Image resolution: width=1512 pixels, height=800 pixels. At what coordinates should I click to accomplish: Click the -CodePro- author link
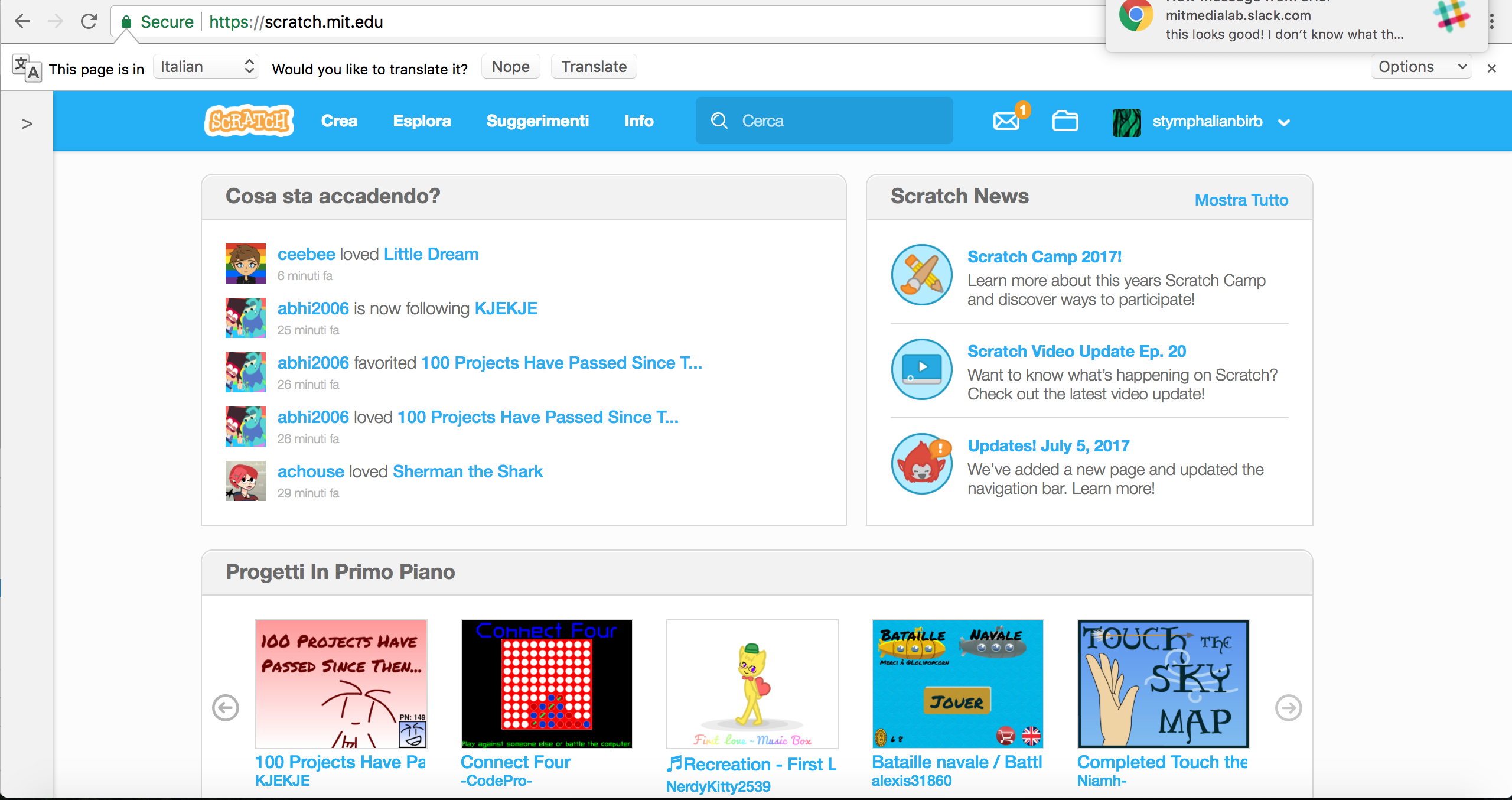(x=496, y=781)
